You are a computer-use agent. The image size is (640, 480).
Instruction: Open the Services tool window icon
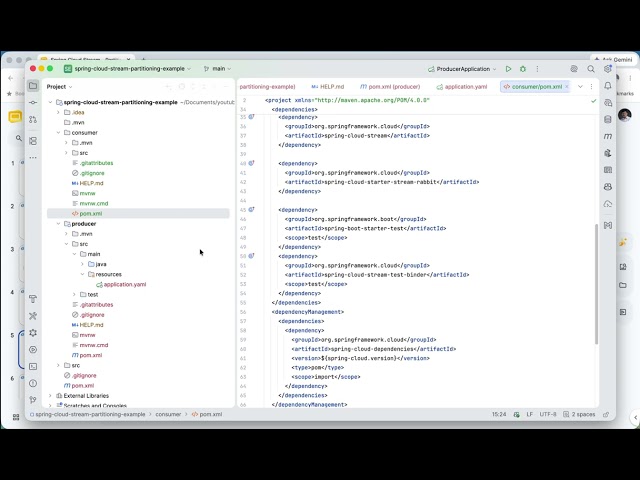[x=33, y=349]
